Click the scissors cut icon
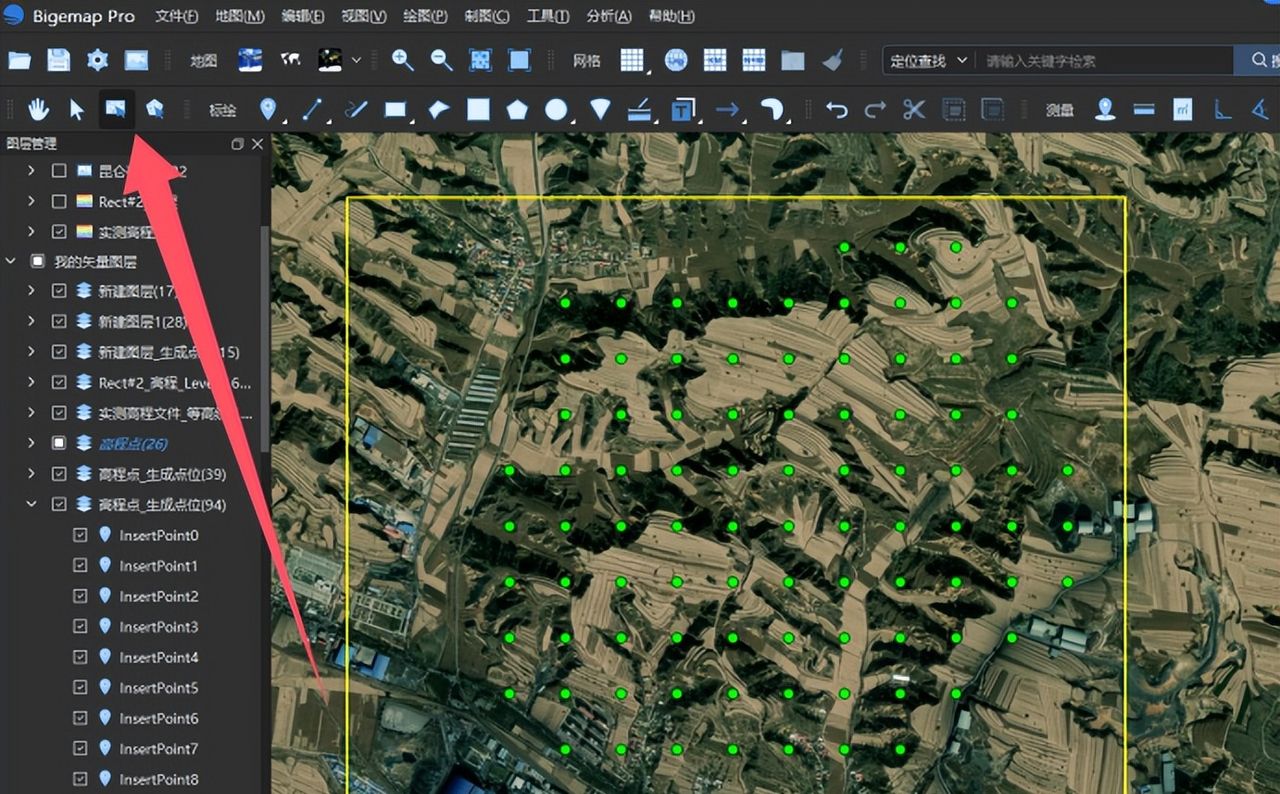 pyautogui.click(x=913, y=110)
